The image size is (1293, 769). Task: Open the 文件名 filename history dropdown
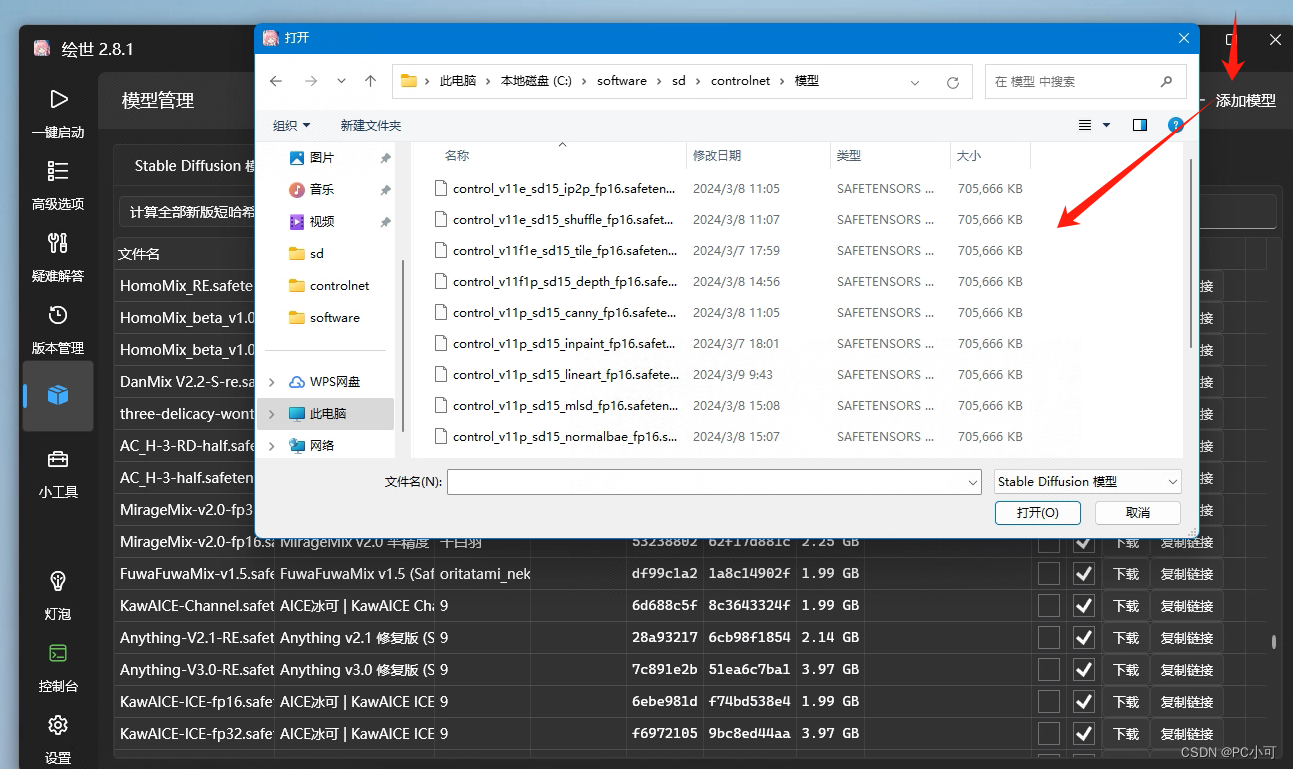tap(973, 482)
